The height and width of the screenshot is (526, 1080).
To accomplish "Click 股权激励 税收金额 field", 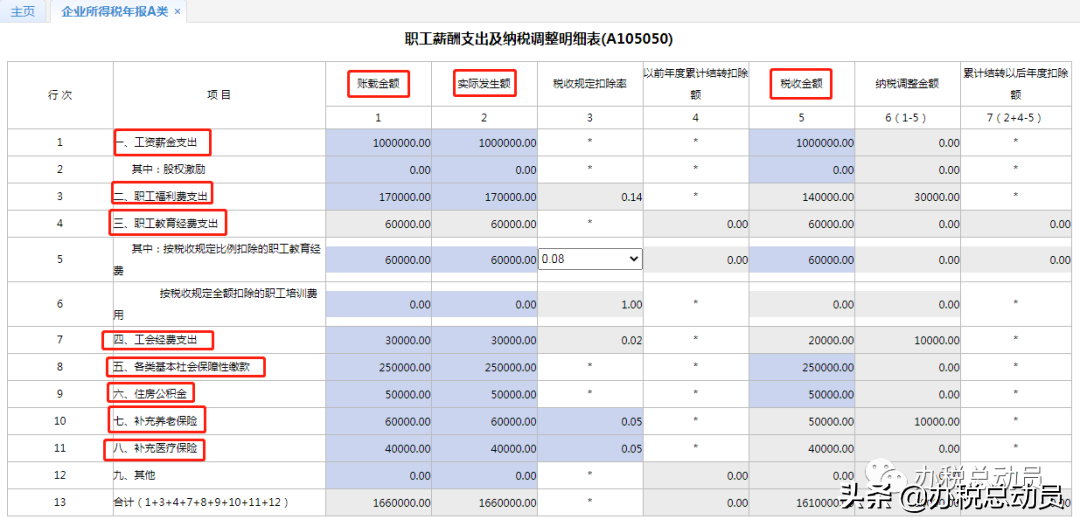I will pos(802,169).
